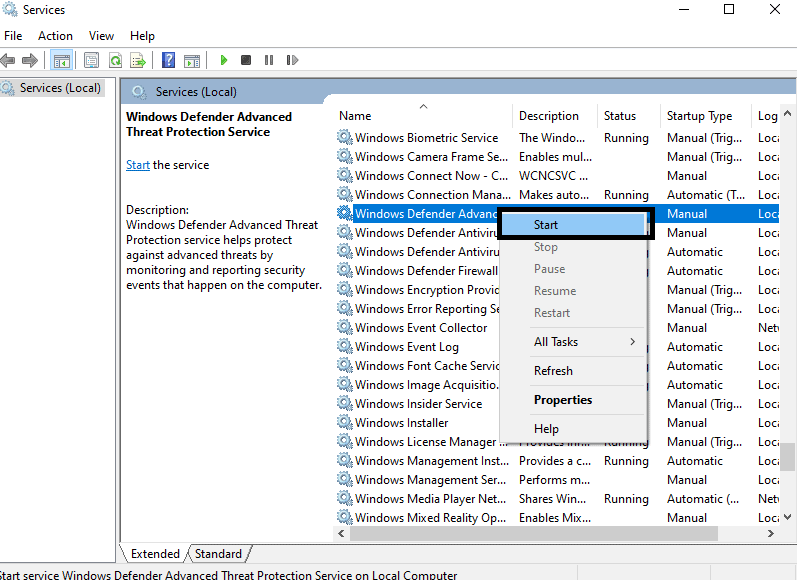Select Windows Event Collector service name
797x580 pixels.
click(x=421, y=328)
